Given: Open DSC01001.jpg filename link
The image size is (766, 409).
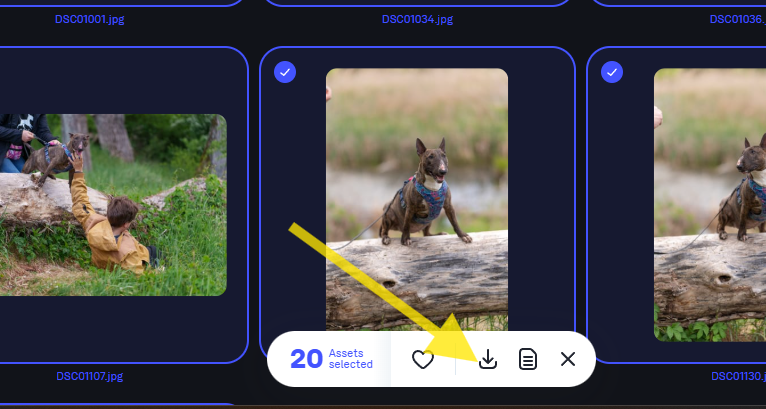Looking at the screenshot, I should 89,20.
